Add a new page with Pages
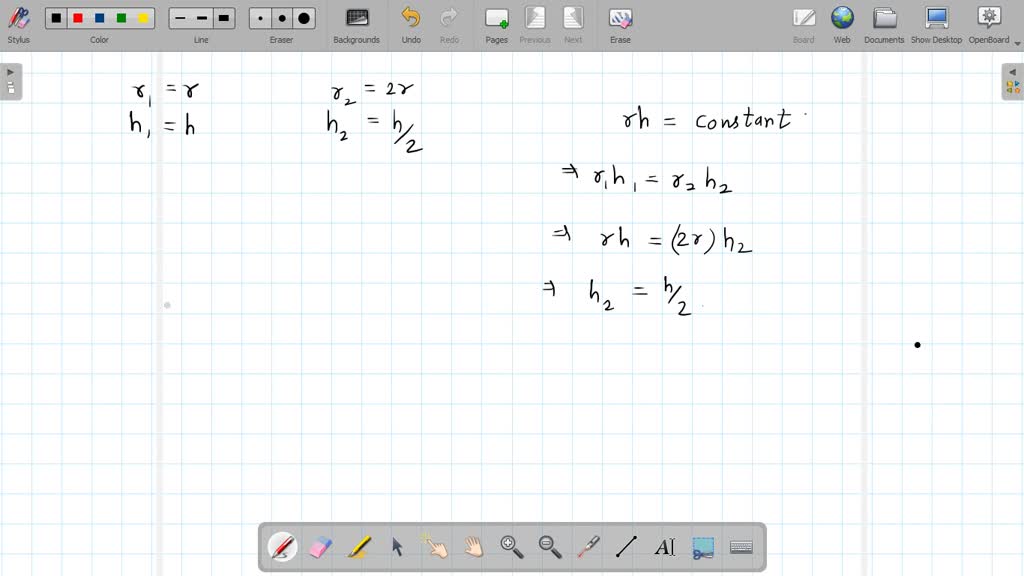This screenshot has width=1024, height=576. (496, 25)
